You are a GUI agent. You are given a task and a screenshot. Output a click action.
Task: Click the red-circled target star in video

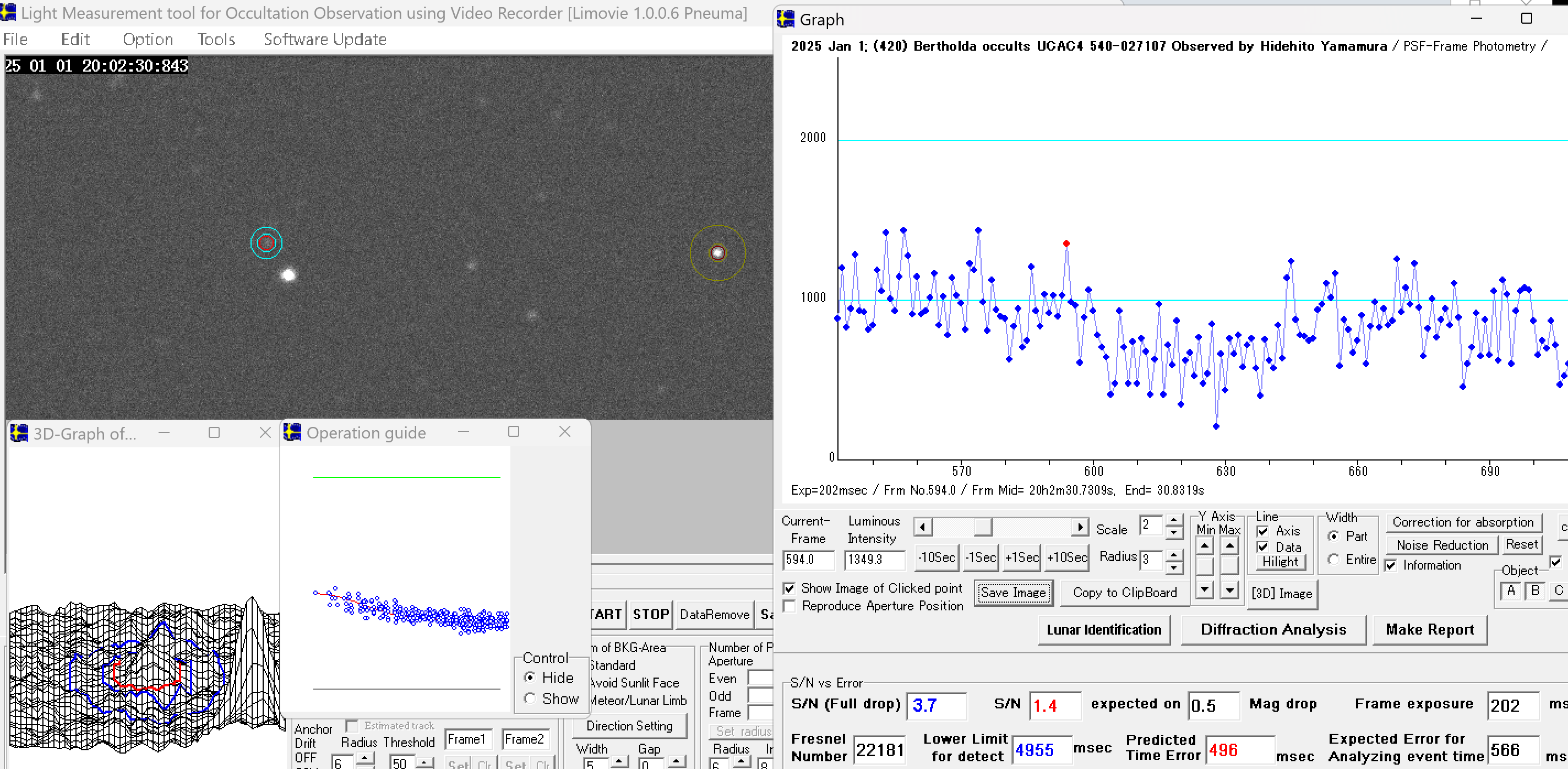coord(266,243)
